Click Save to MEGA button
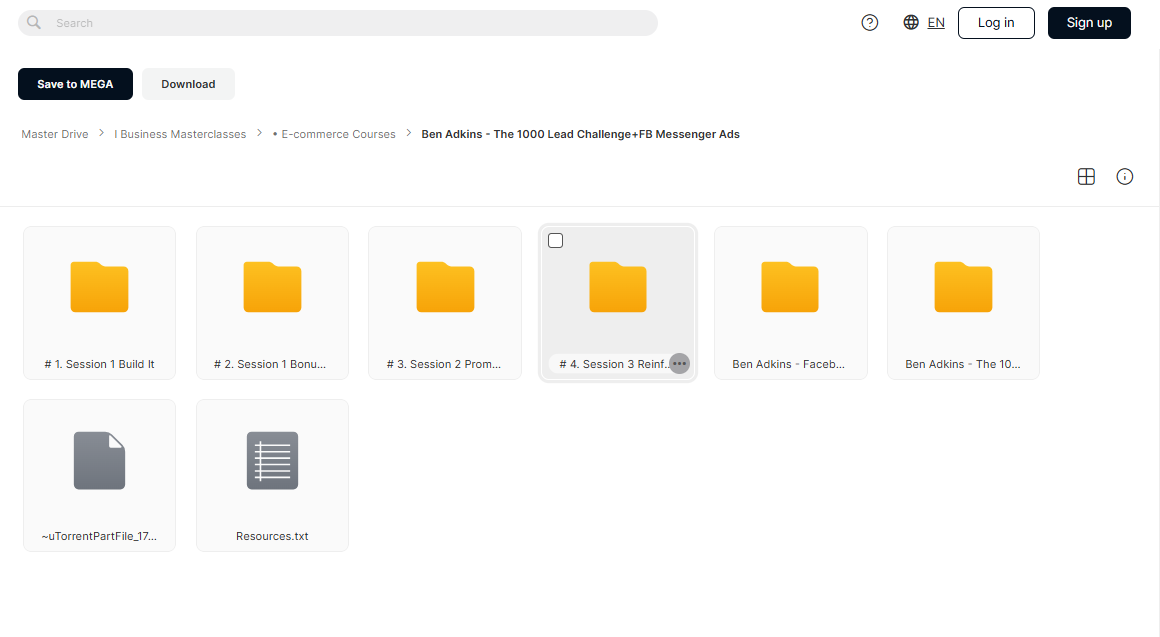The image size is (1160, 637). pyautogui.click(x=75, y=84)
